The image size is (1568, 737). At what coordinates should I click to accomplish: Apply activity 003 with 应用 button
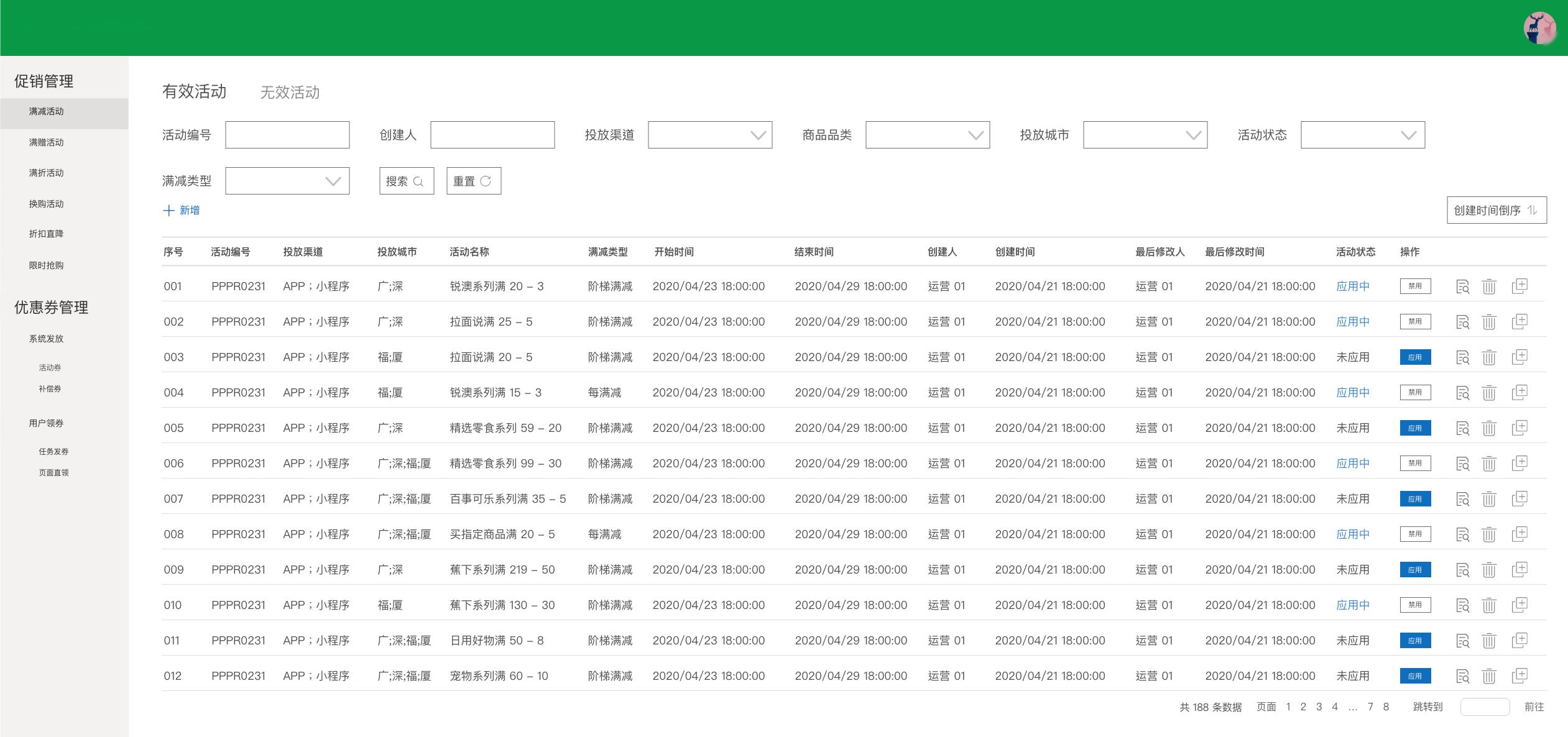tap(1416, 357)
